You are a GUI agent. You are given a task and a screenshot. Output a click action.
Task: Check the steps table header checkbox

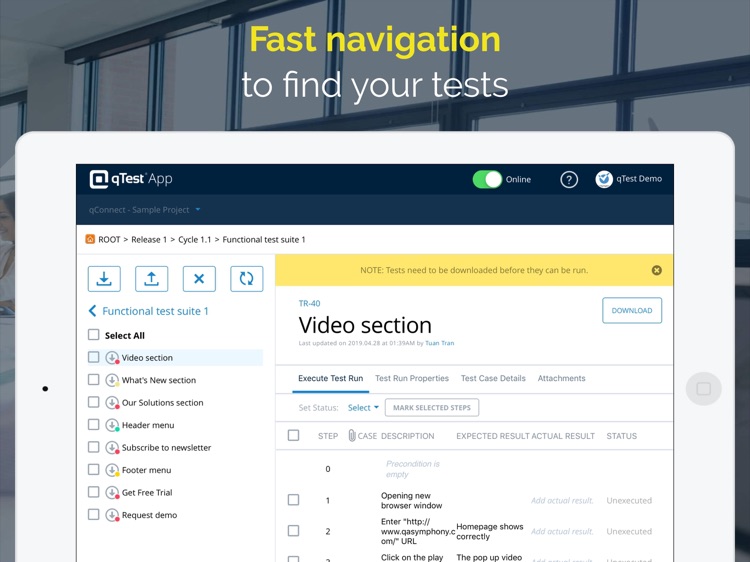[x=294, y=435]
